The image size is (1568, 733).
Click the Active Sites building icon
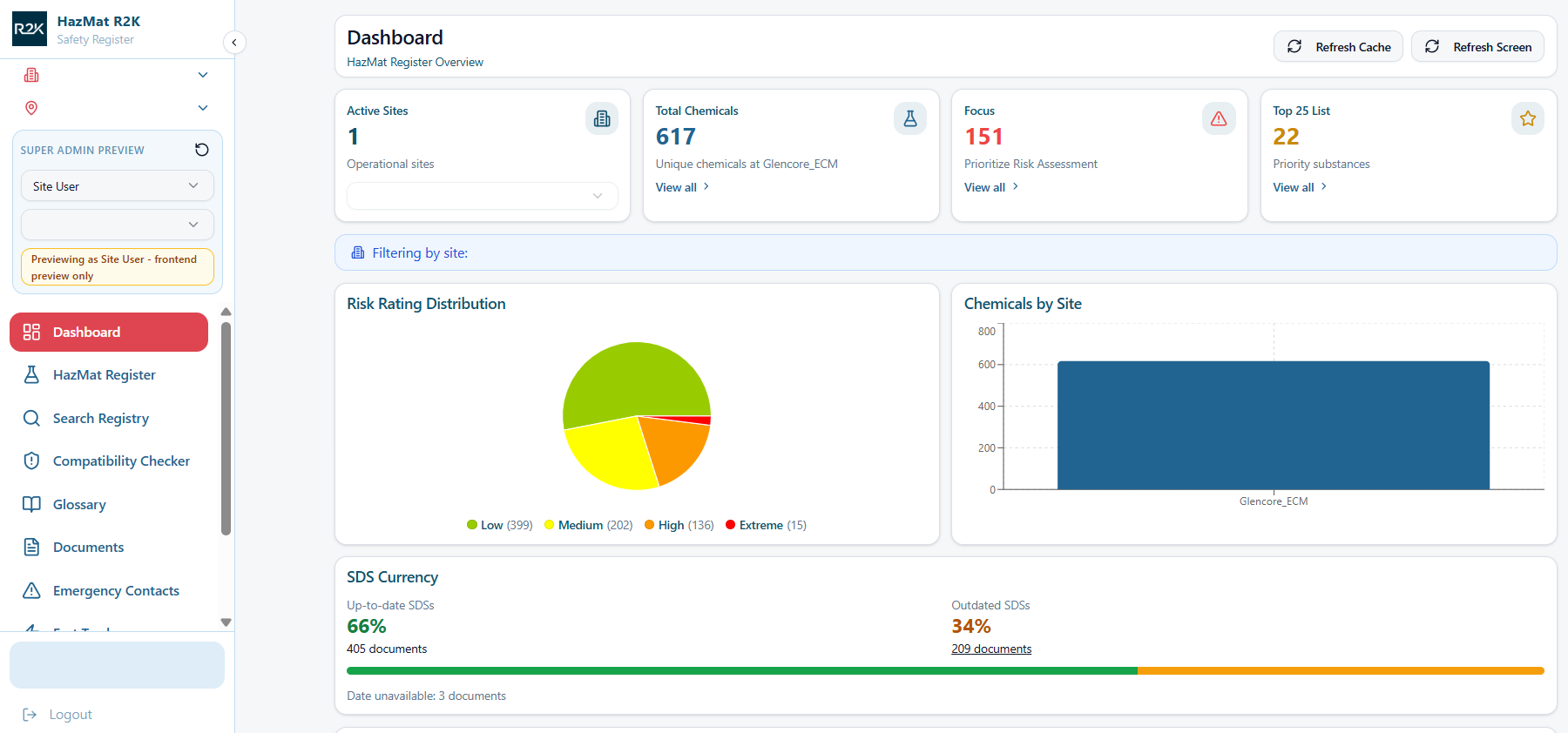602,118
